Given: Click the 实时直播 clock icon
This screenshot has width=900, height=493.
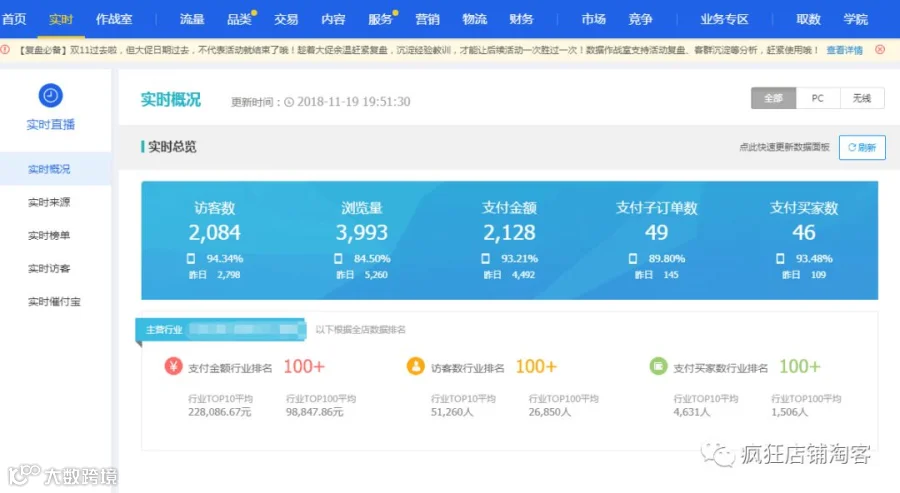Looking at the screenshot, I should pos(51,95).
